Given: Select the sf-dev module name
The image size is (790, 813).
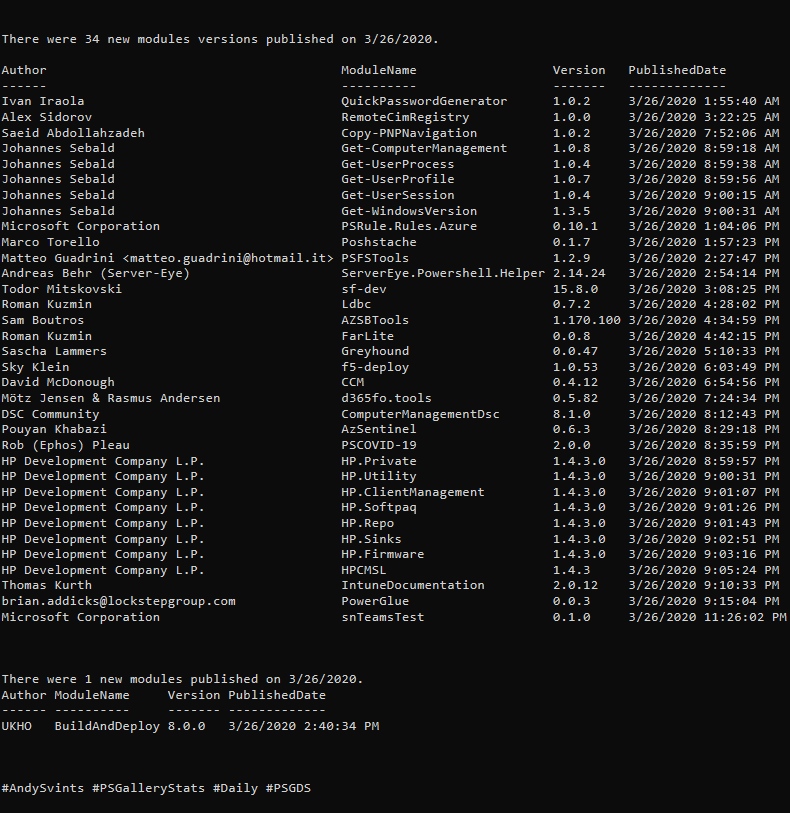Looking at the screenshot, I should [364, 289].
